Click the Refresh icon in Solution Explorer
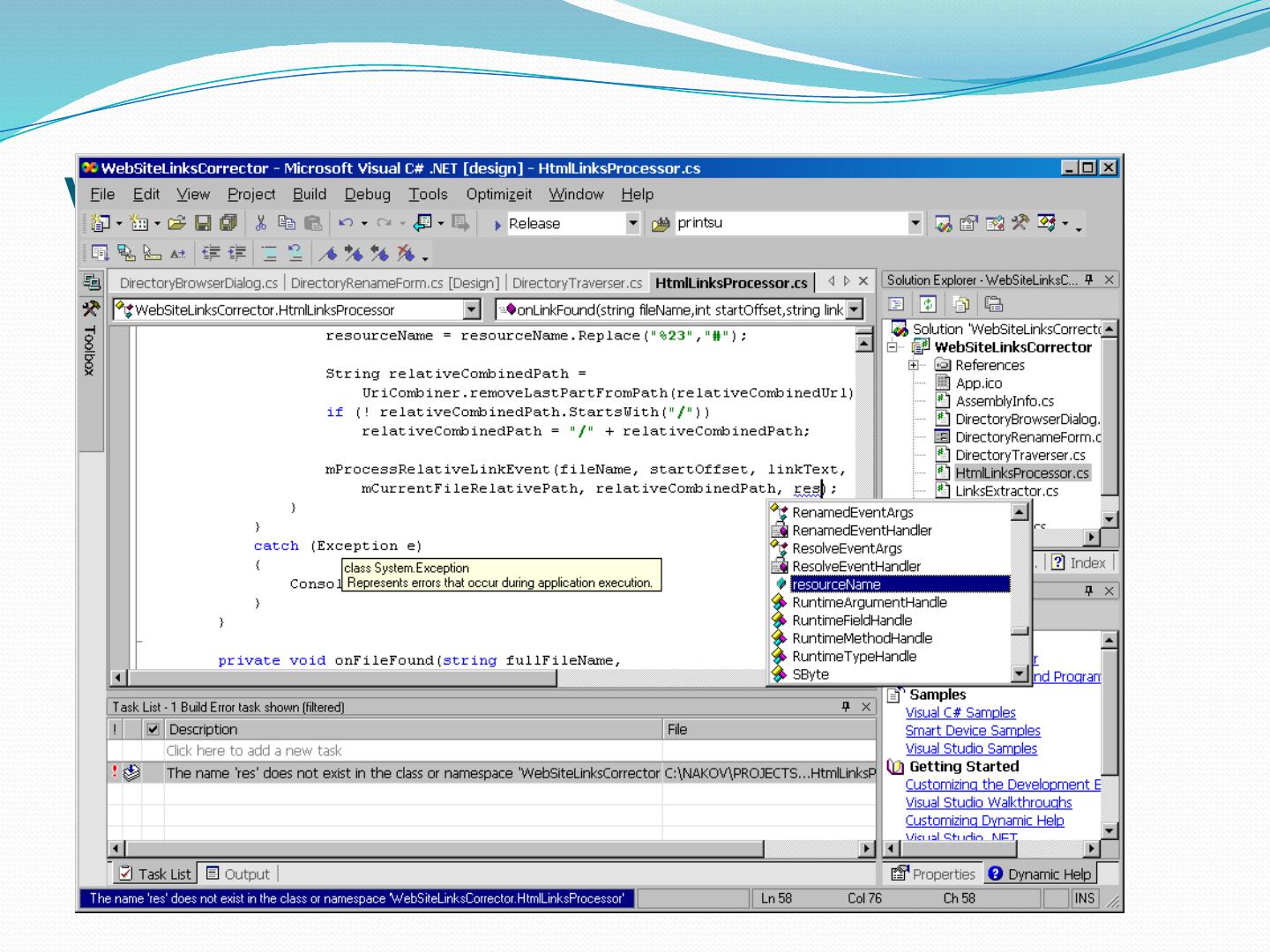 pos(928,305)
